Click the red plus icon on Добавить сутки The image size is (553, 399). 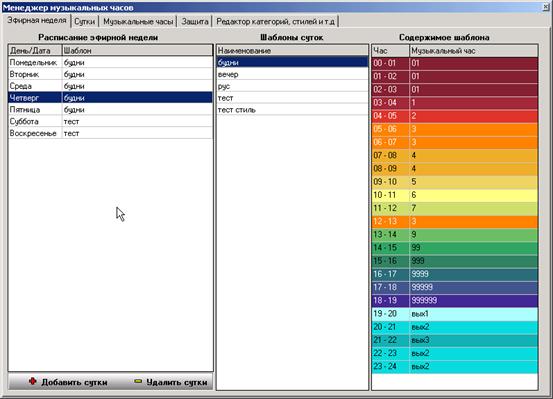[32, 381]
